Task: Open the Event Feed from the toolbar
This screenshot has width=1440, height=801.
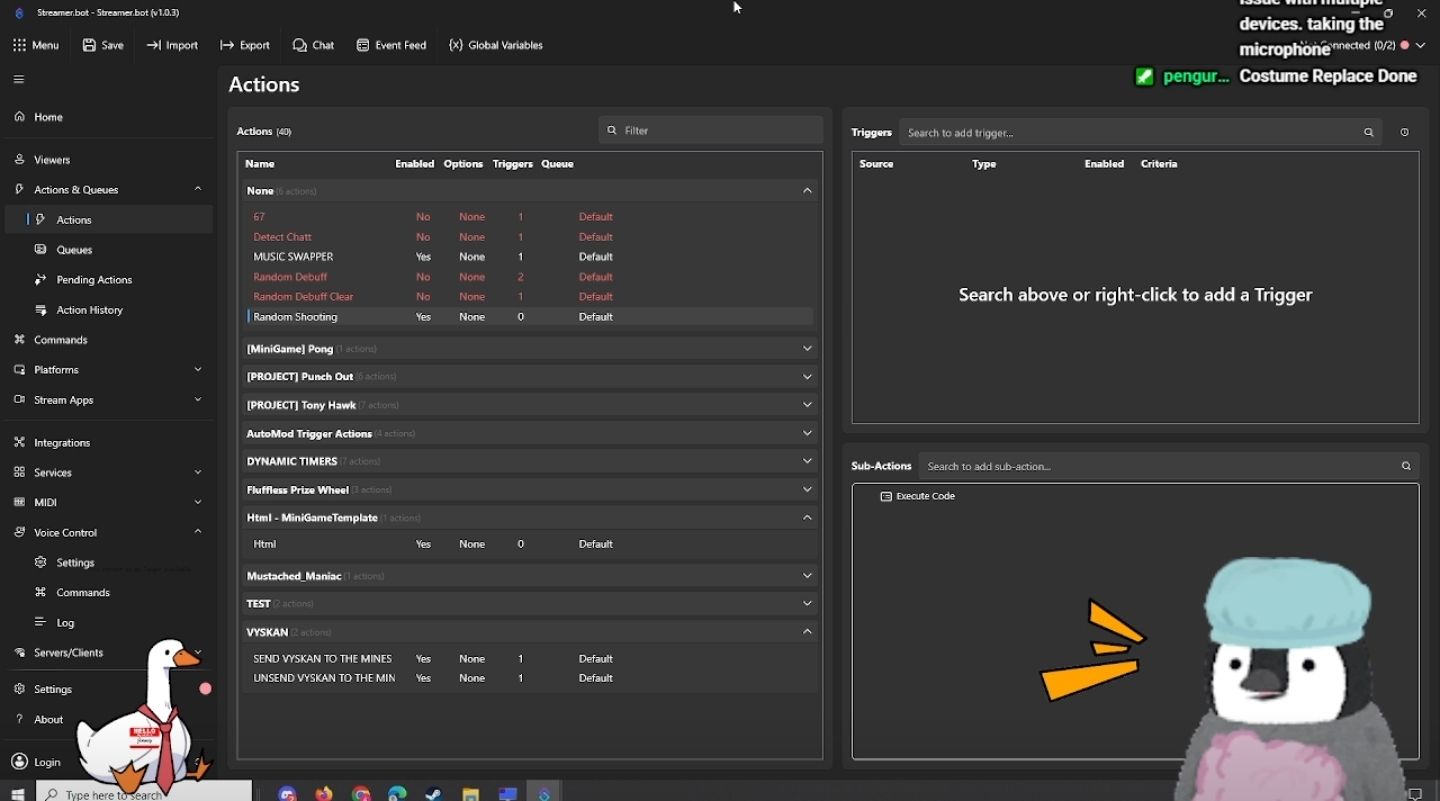Action: (x=391, y=45)
